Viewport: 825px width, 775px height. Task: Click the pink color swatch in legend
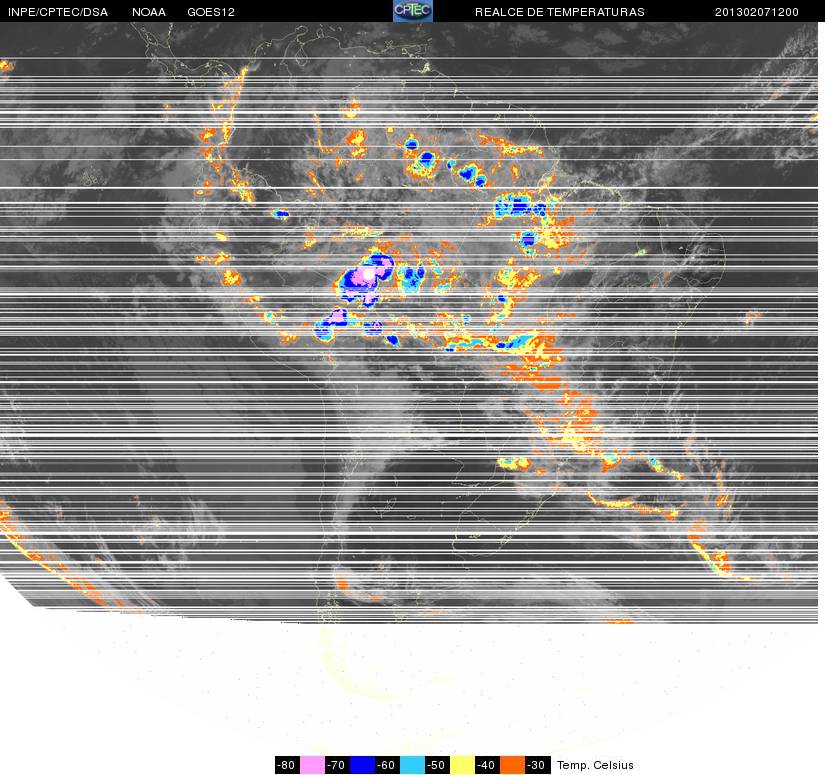coord(312,765)
